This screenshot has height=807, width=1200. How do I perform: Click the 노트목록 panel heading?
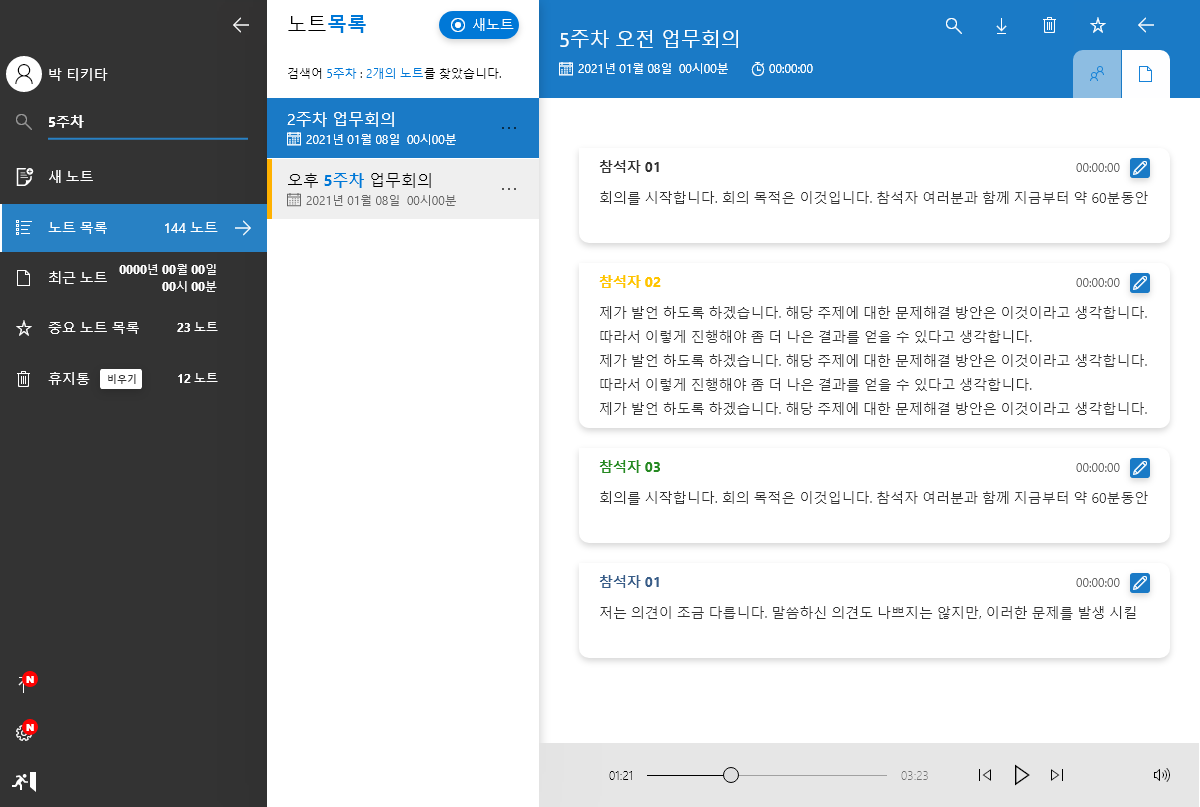tap(326, 25)
